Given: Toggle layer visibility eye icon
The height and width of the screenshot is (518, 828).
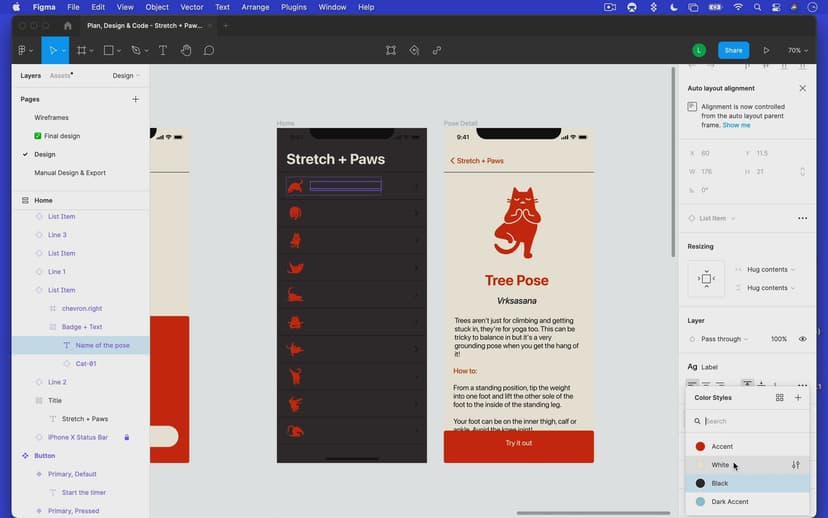Looking at the screenshot, I should pyautogui.click(x=802, y=339).
